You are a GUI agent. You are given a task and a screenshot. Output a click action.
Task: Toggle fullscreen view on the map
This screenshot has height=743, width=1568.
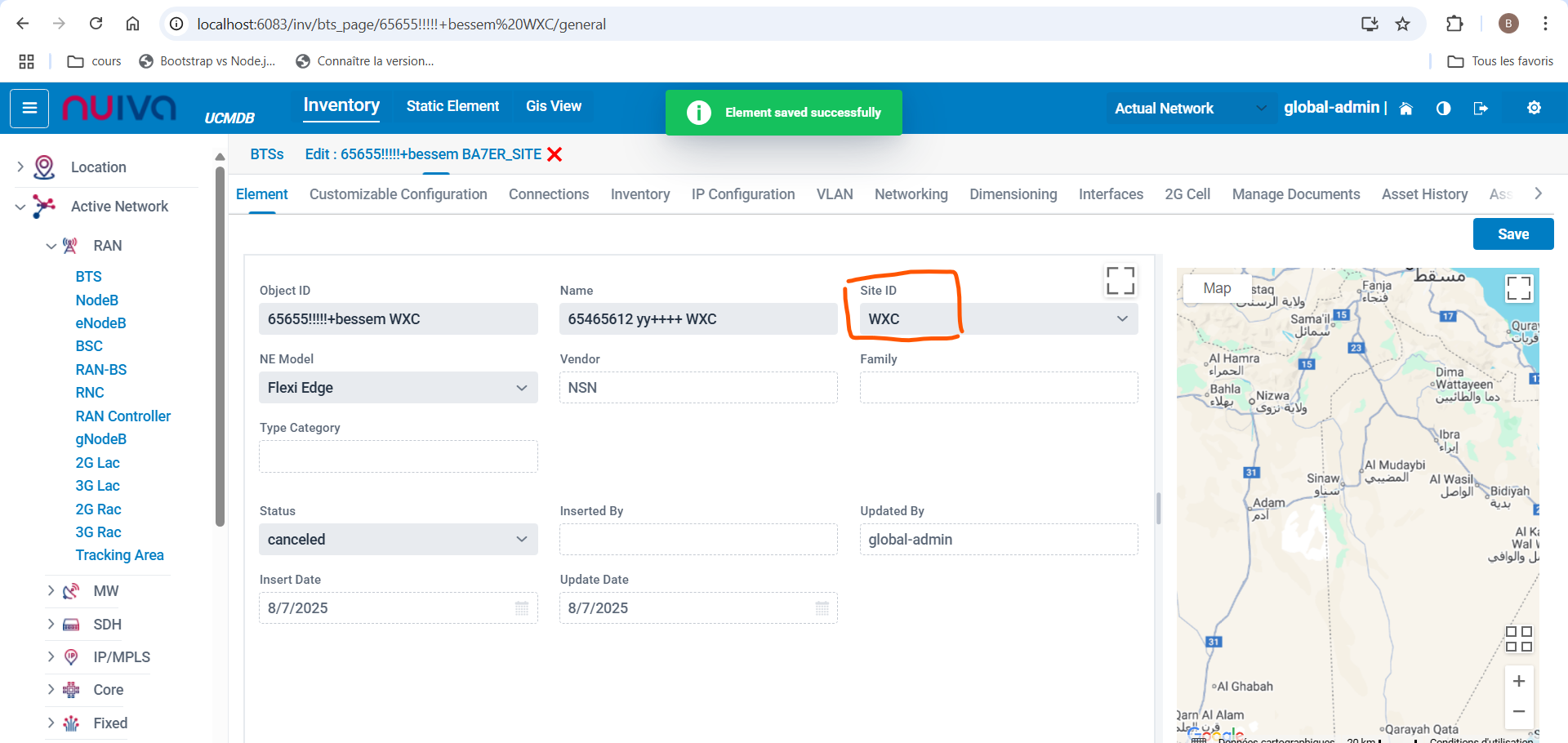1518,288
